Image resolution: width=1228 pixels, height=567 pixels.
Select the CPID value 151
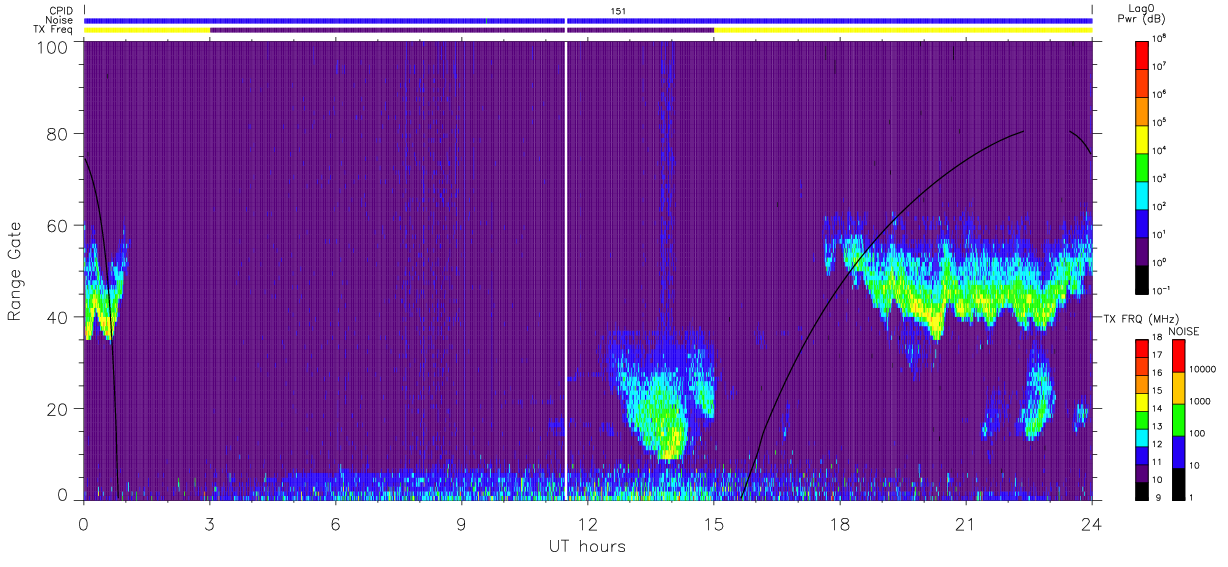click(x=617, y=10)
